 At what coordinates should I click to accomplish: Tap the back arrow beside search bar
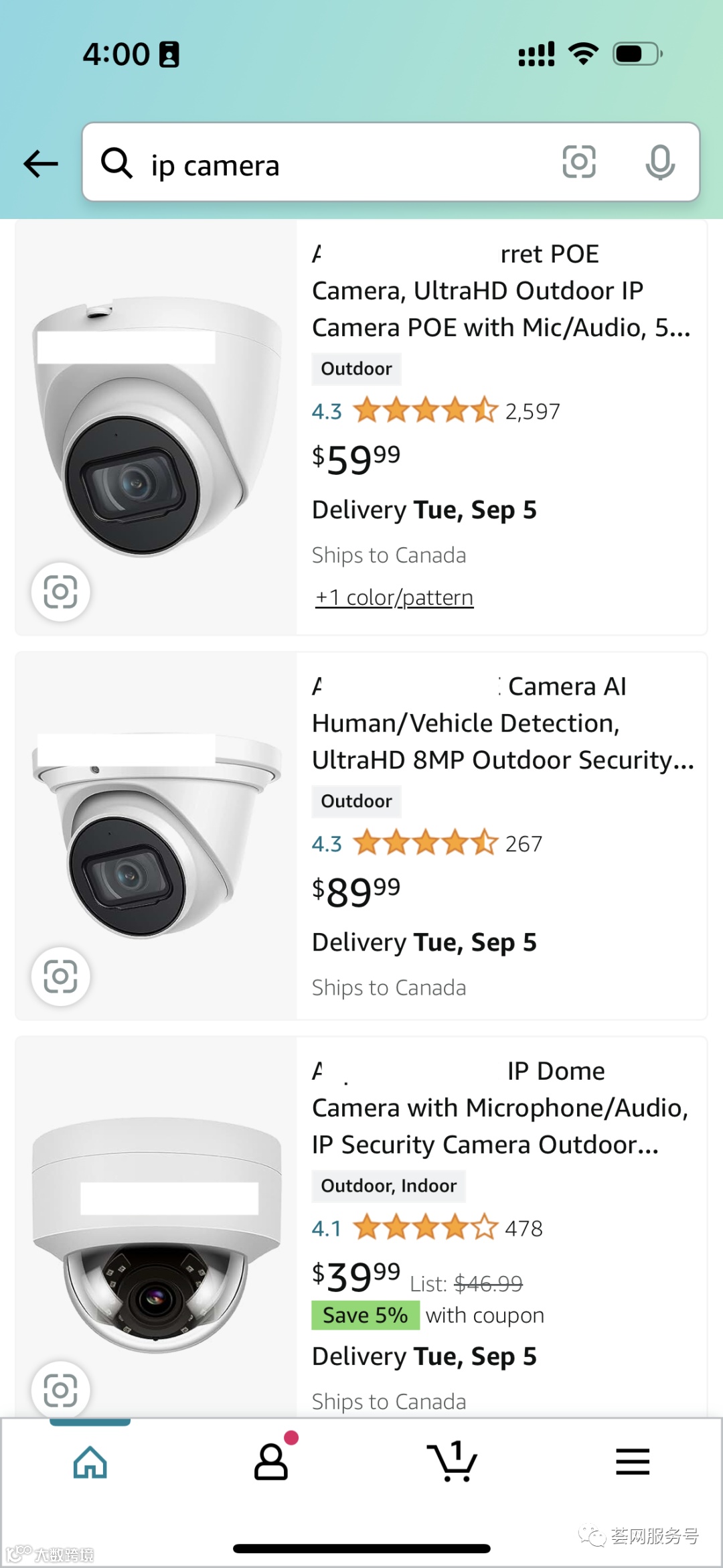41,163
